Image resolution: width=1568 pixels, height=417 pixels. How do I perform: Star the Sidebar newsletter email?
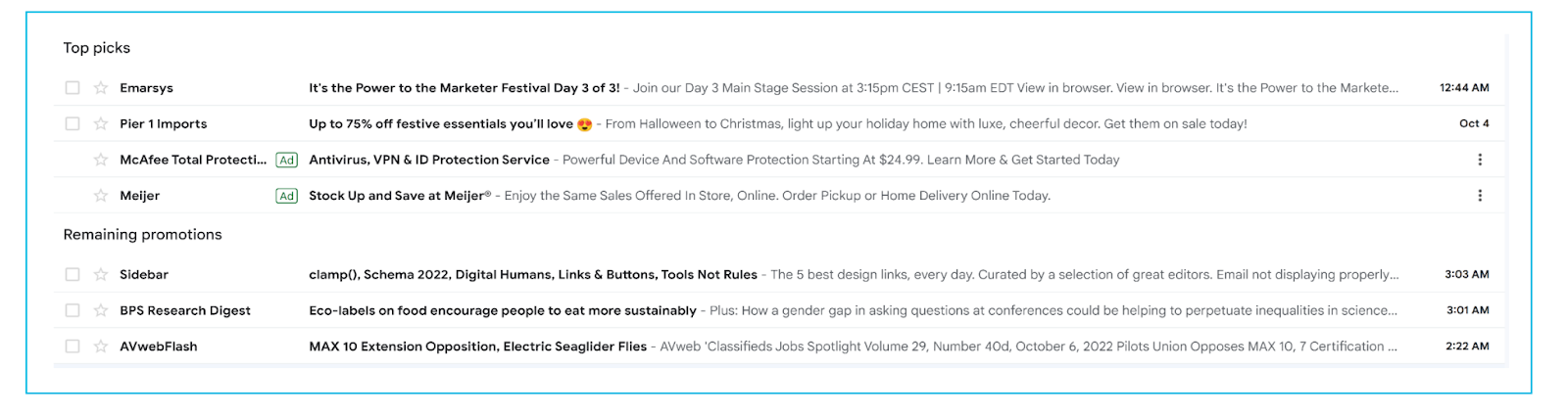click(x=100, y=275)
